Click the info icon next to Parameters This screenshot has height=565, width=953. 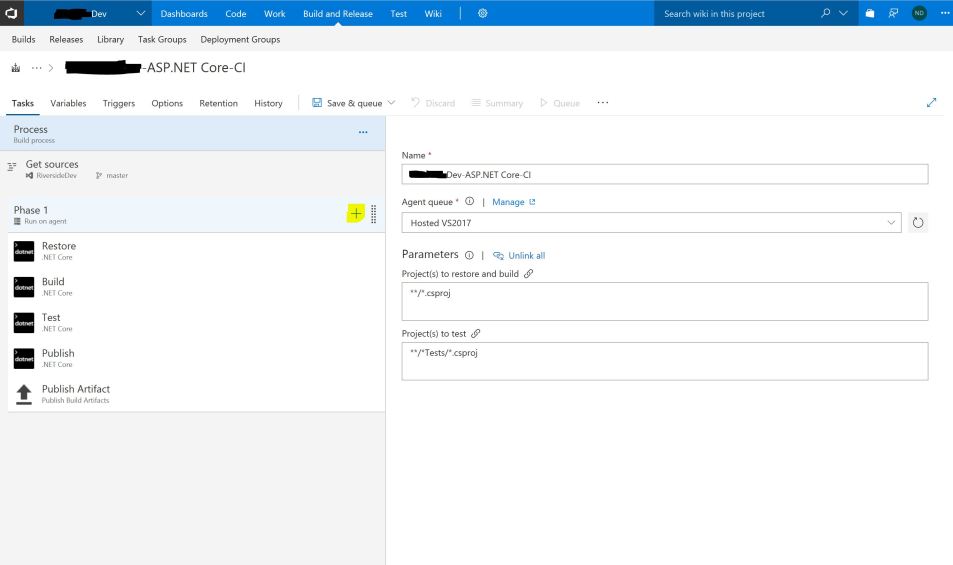(470, 255)
